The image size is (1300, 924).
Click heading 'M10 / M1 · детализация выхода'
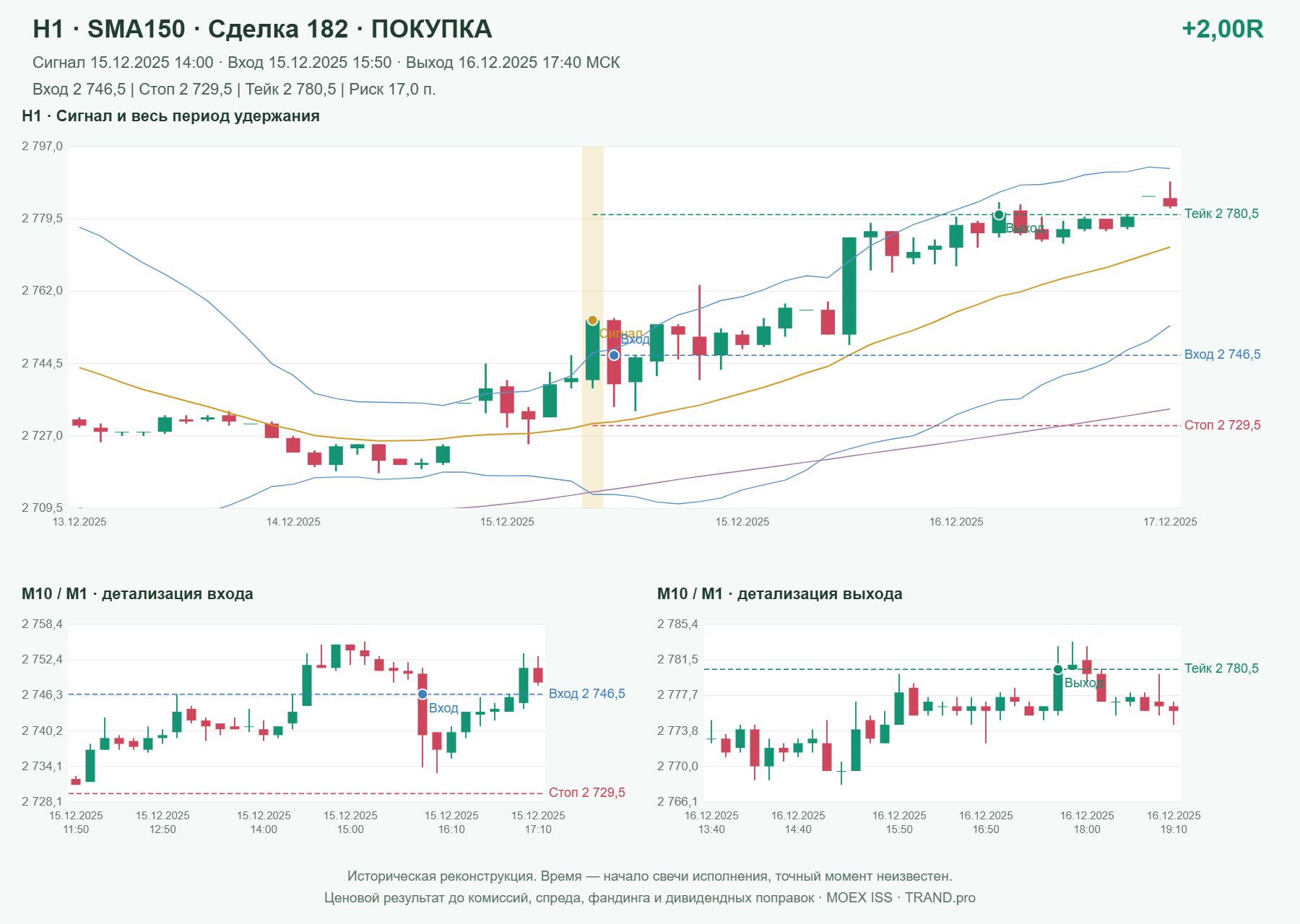coord(779,594)
